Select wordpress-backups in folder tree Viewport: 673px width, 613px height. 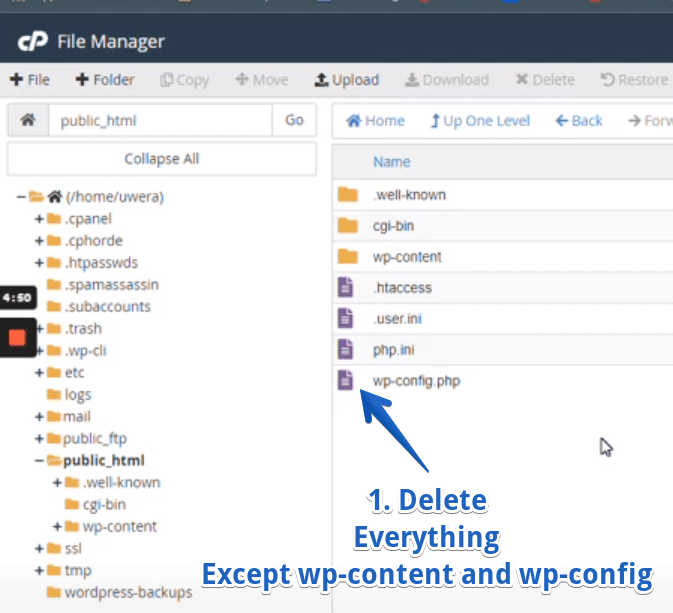point(128,593)
